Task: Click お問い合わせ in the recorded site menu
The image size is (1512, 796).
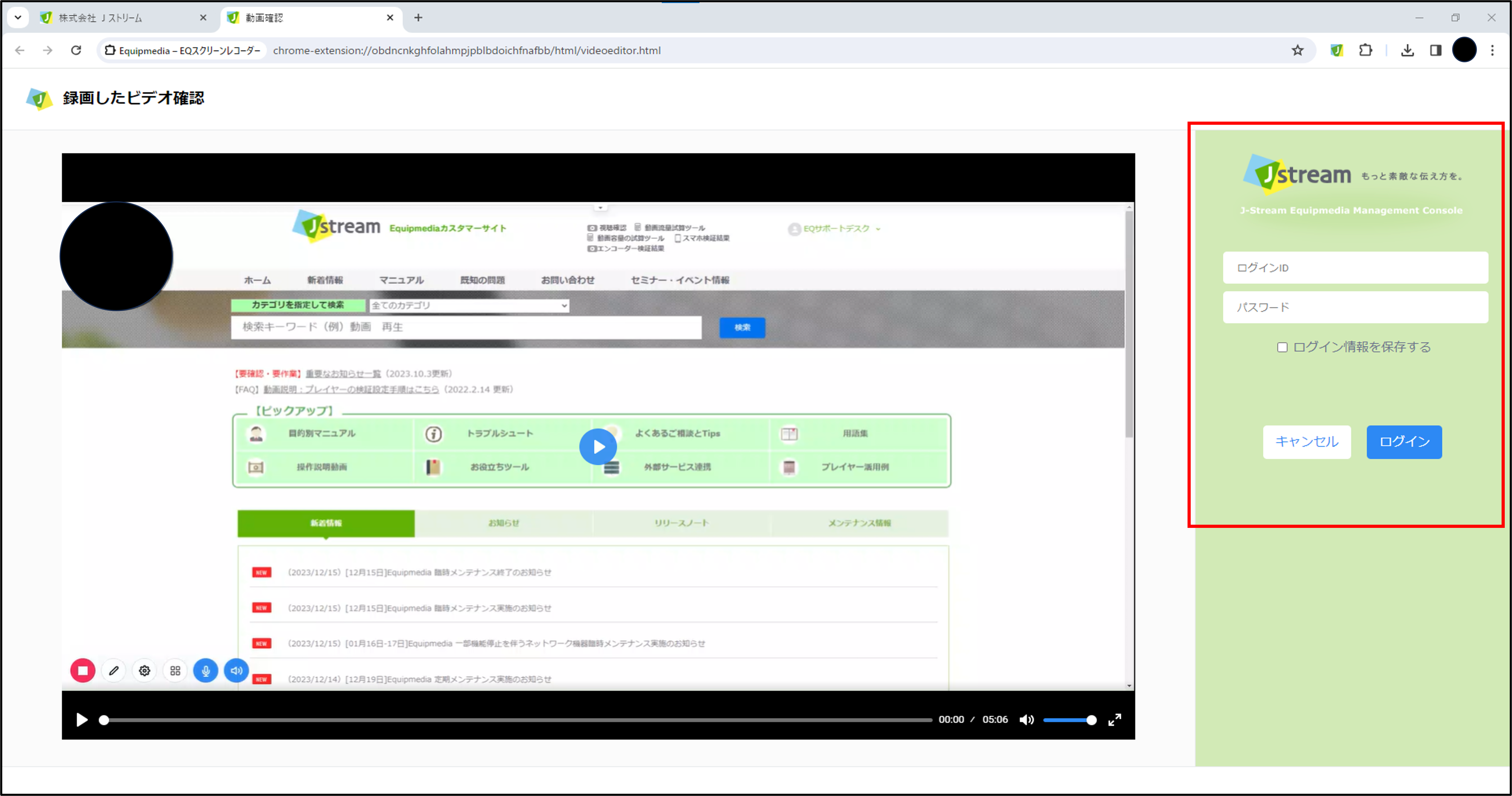Action: 568,280
